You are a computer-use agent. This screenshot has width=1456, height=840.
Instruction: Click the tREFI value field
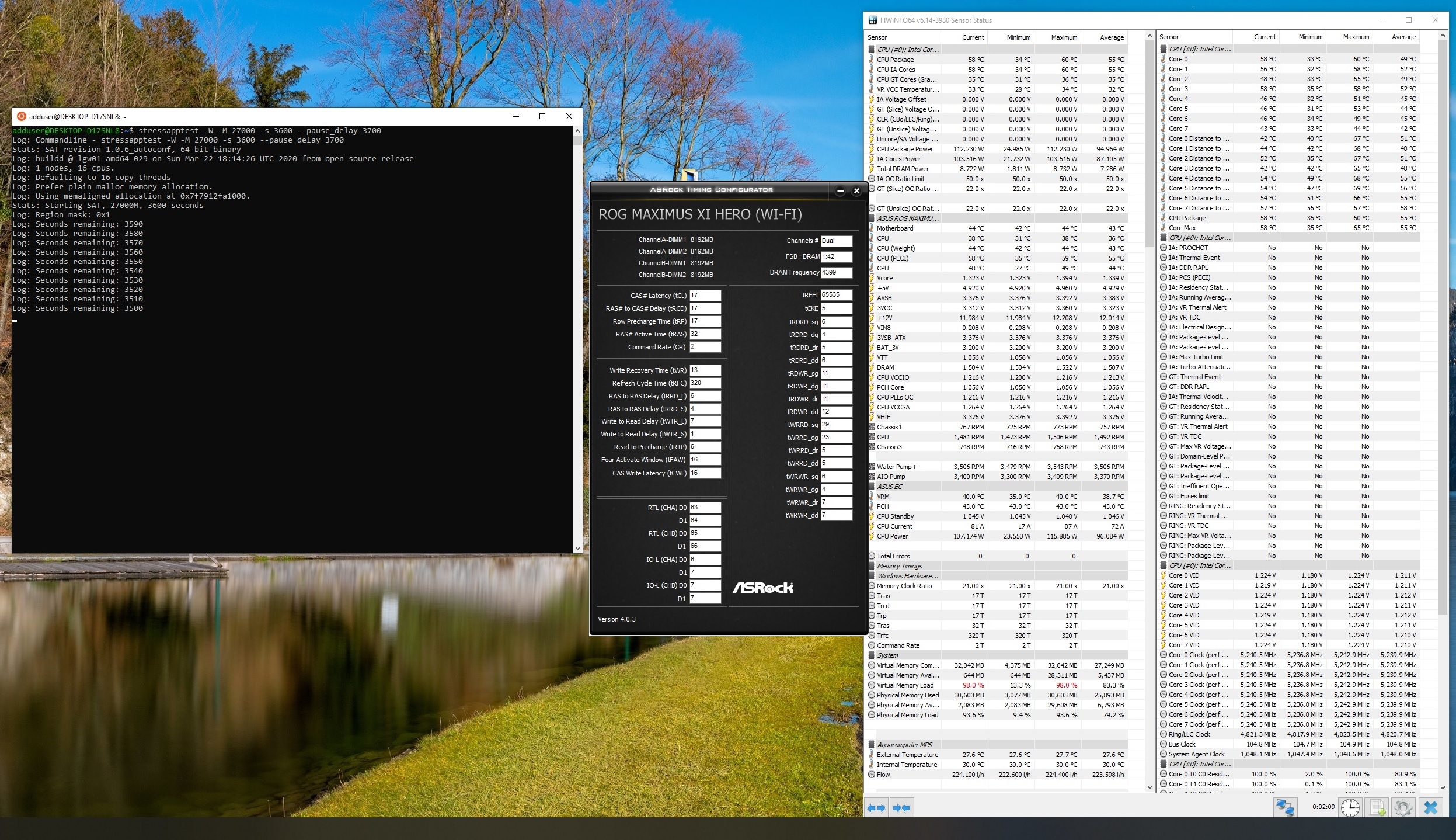point(836,295)
